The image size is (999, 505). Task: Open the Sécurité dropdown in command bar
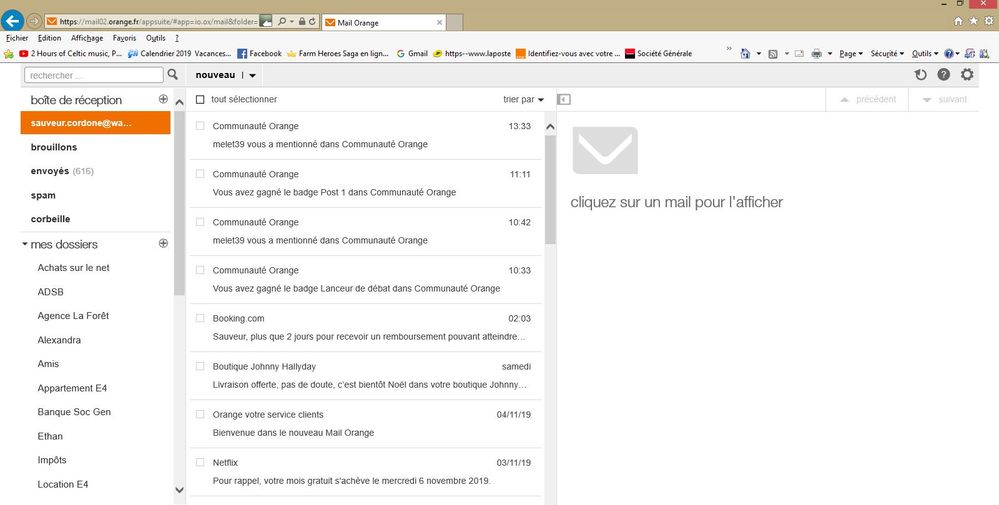point(887,53)
